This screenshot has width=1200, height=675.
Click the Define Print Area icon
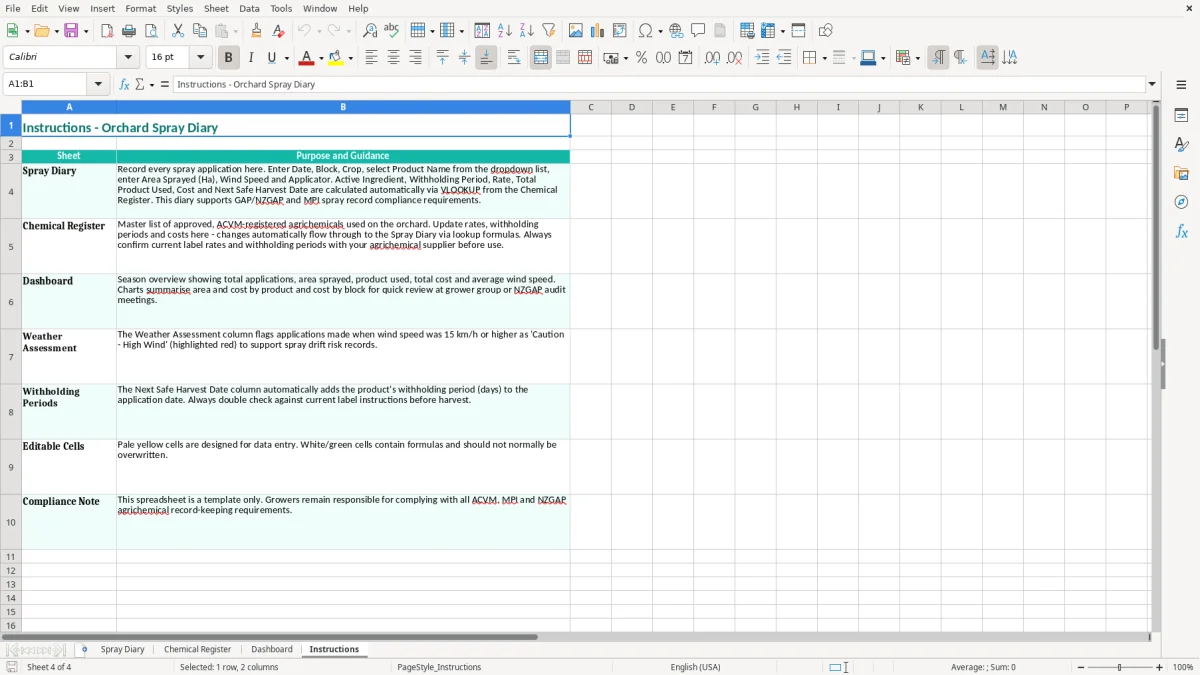tap(747, 31)
